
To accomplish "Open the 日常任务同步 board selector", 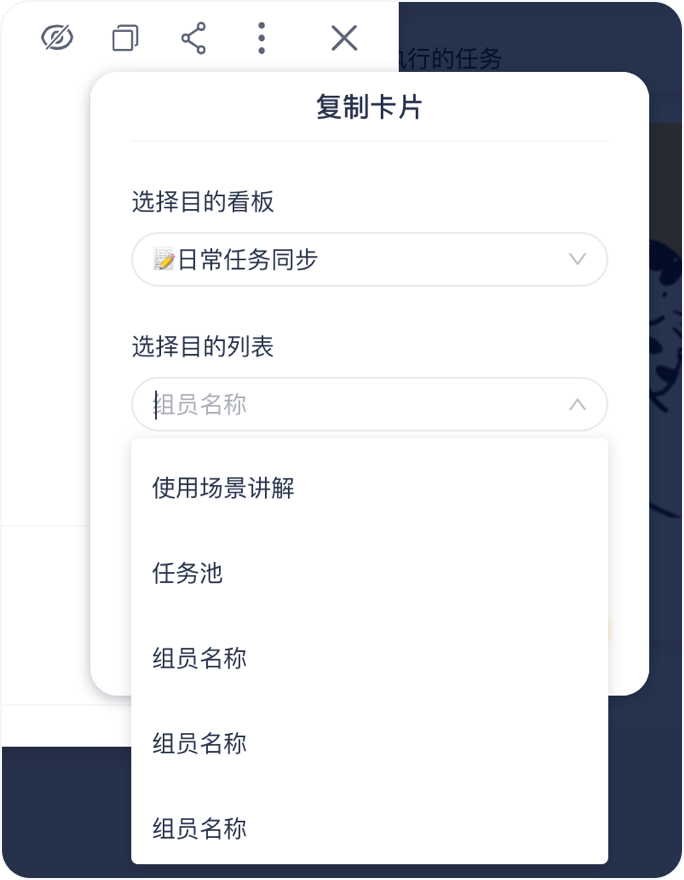I will click(x=369, y=260).
